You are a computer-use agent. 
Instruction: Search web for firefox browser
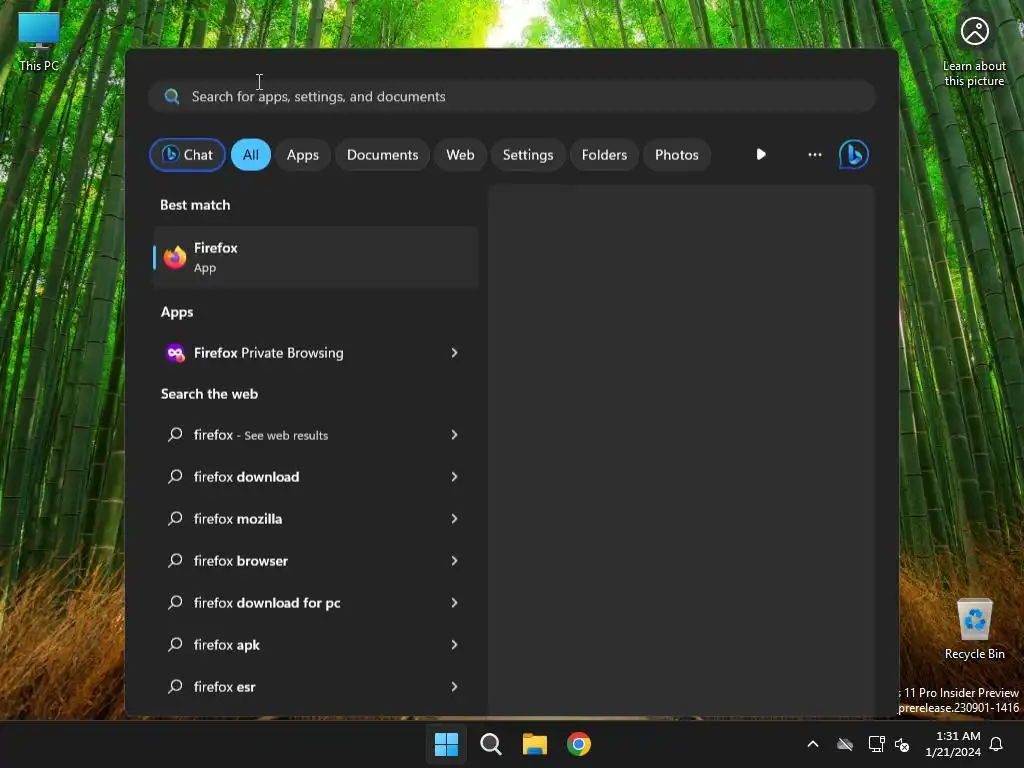315,560
